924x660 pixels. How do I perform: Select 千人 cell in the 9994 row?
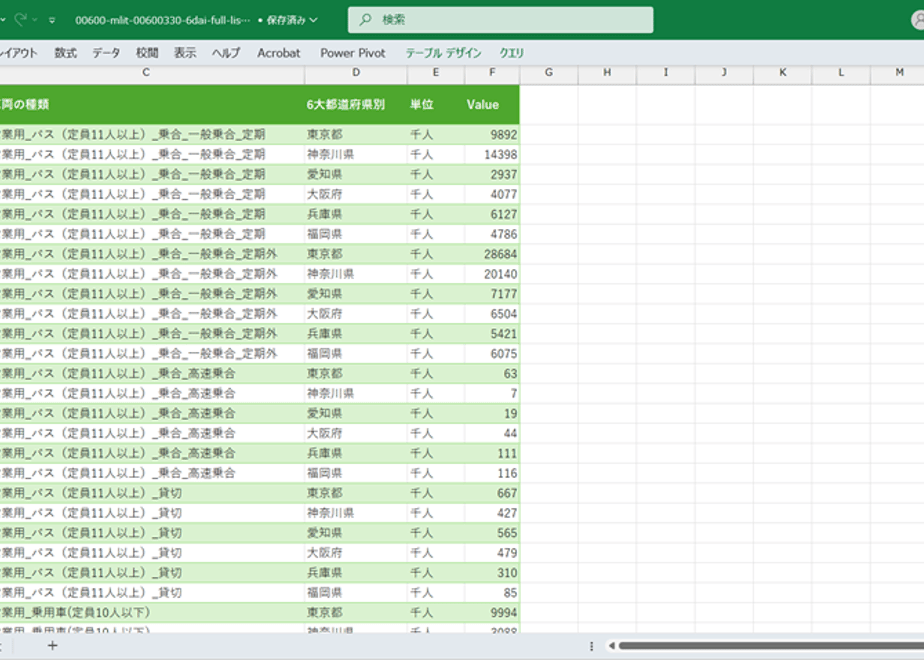[x=435, y=613]
